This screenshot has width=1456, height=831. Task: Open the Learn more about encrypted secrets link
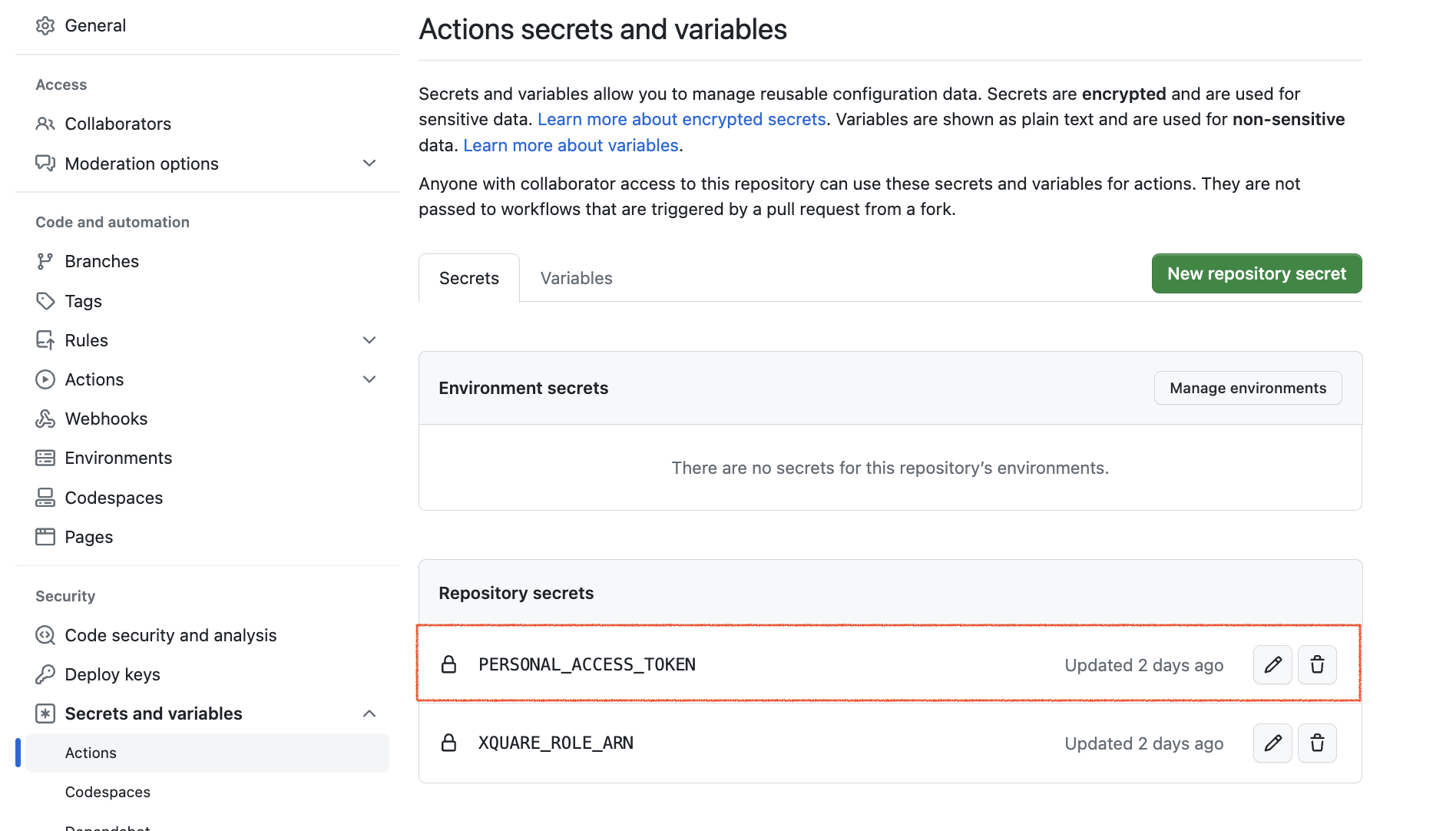coord(682,119)
